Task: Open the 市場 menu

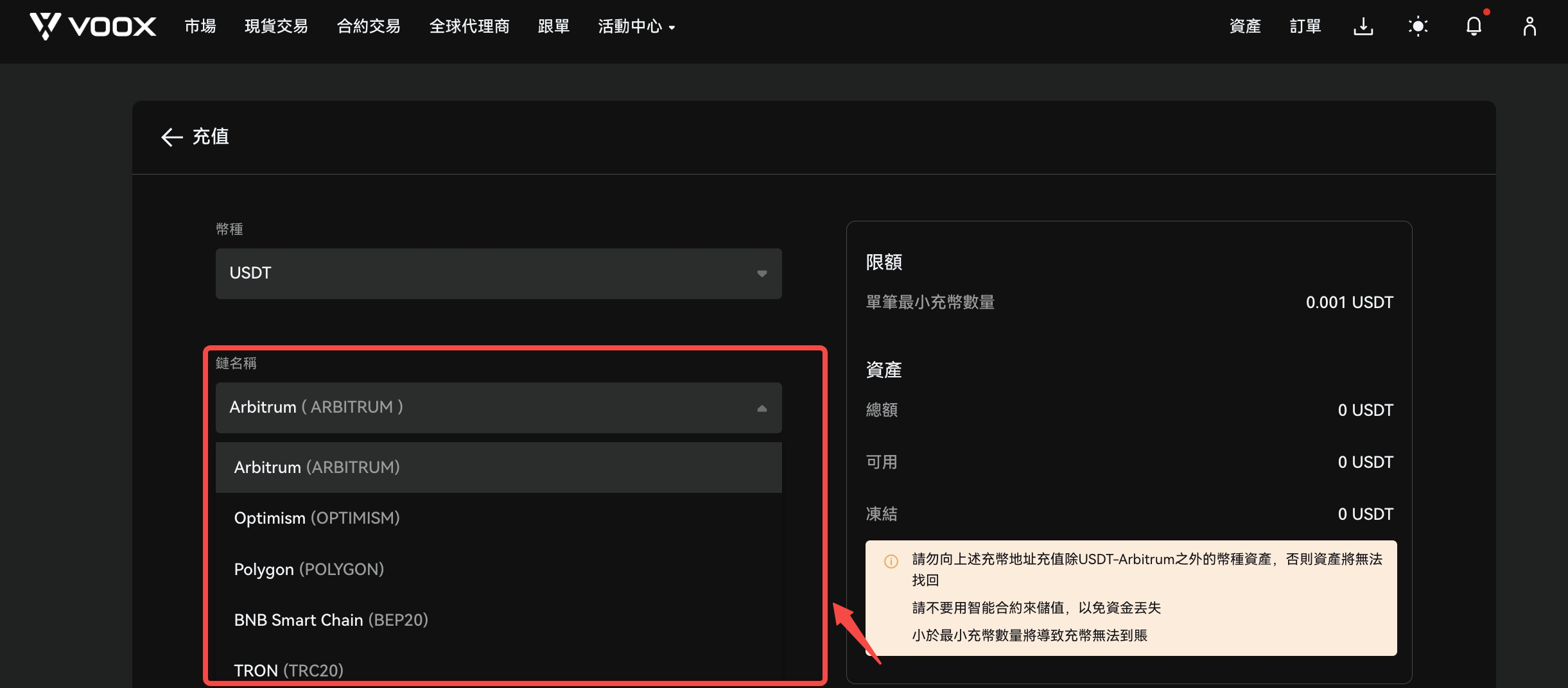Action: (200, 26)
